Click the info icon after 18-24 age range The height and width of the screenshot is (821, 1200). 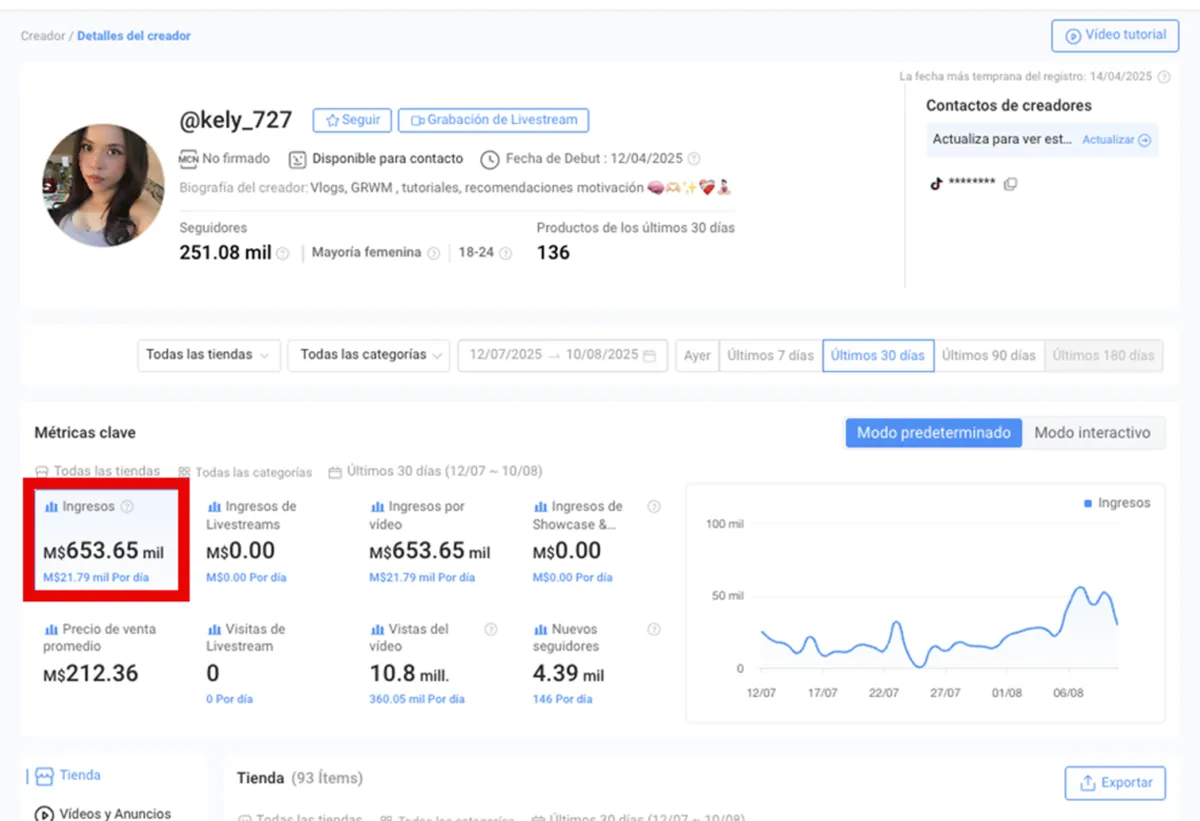[506, 254]
